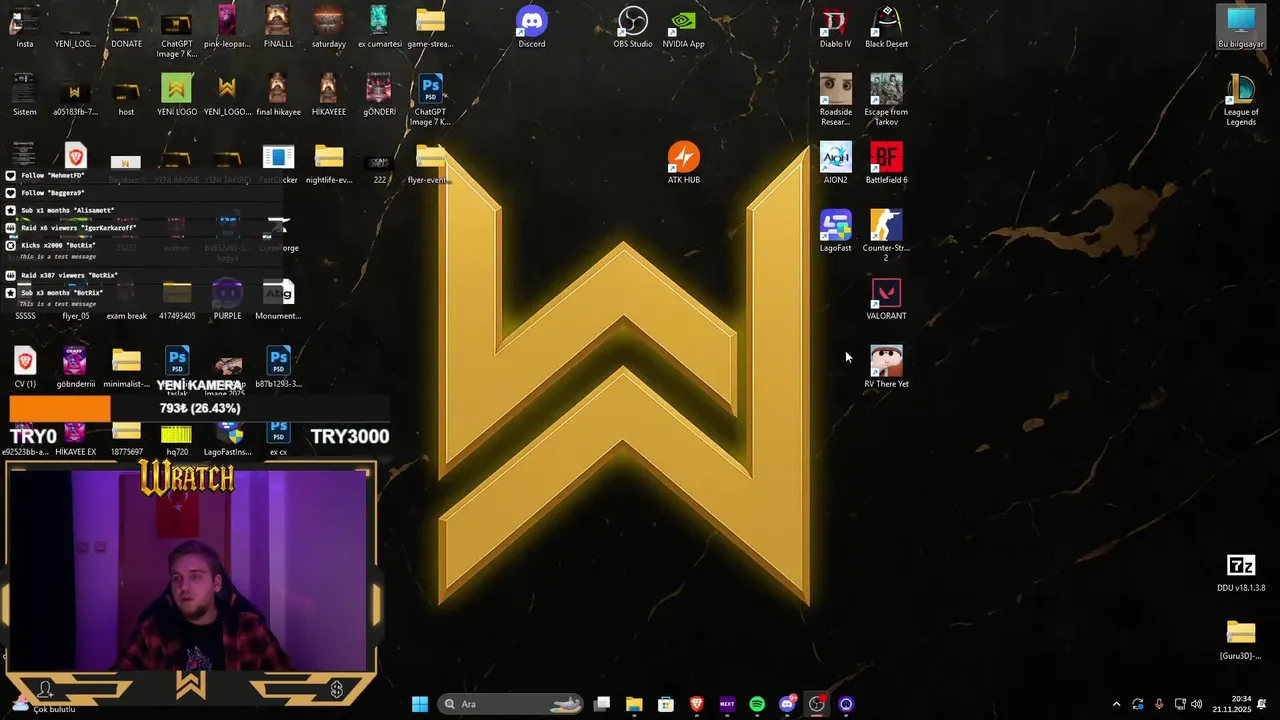Select the PURPLE desktop icon

tap(227, 299)
